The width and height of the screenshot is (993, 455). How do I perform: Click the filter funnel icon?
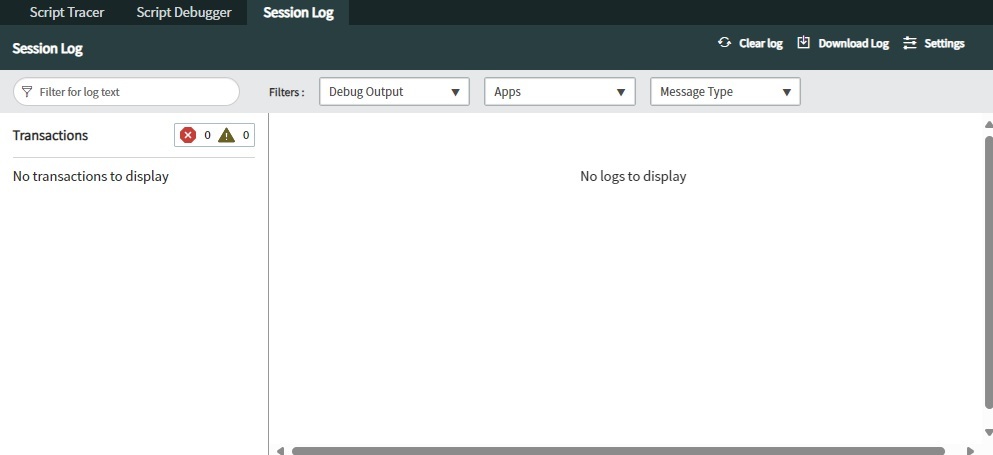click(27, 92)
